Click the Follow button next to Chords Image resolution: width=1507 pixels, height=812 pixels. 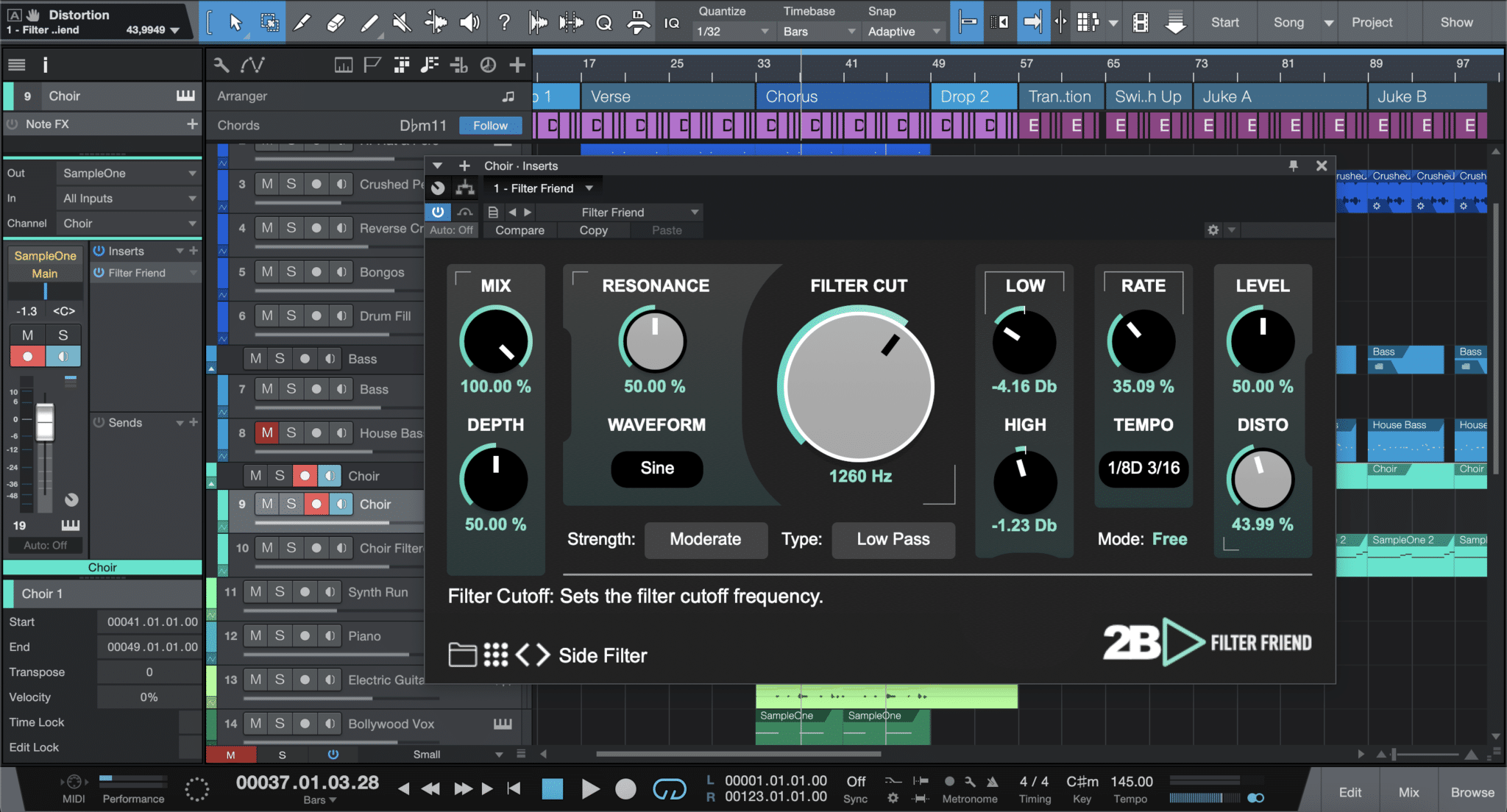[x=490, y=125]
